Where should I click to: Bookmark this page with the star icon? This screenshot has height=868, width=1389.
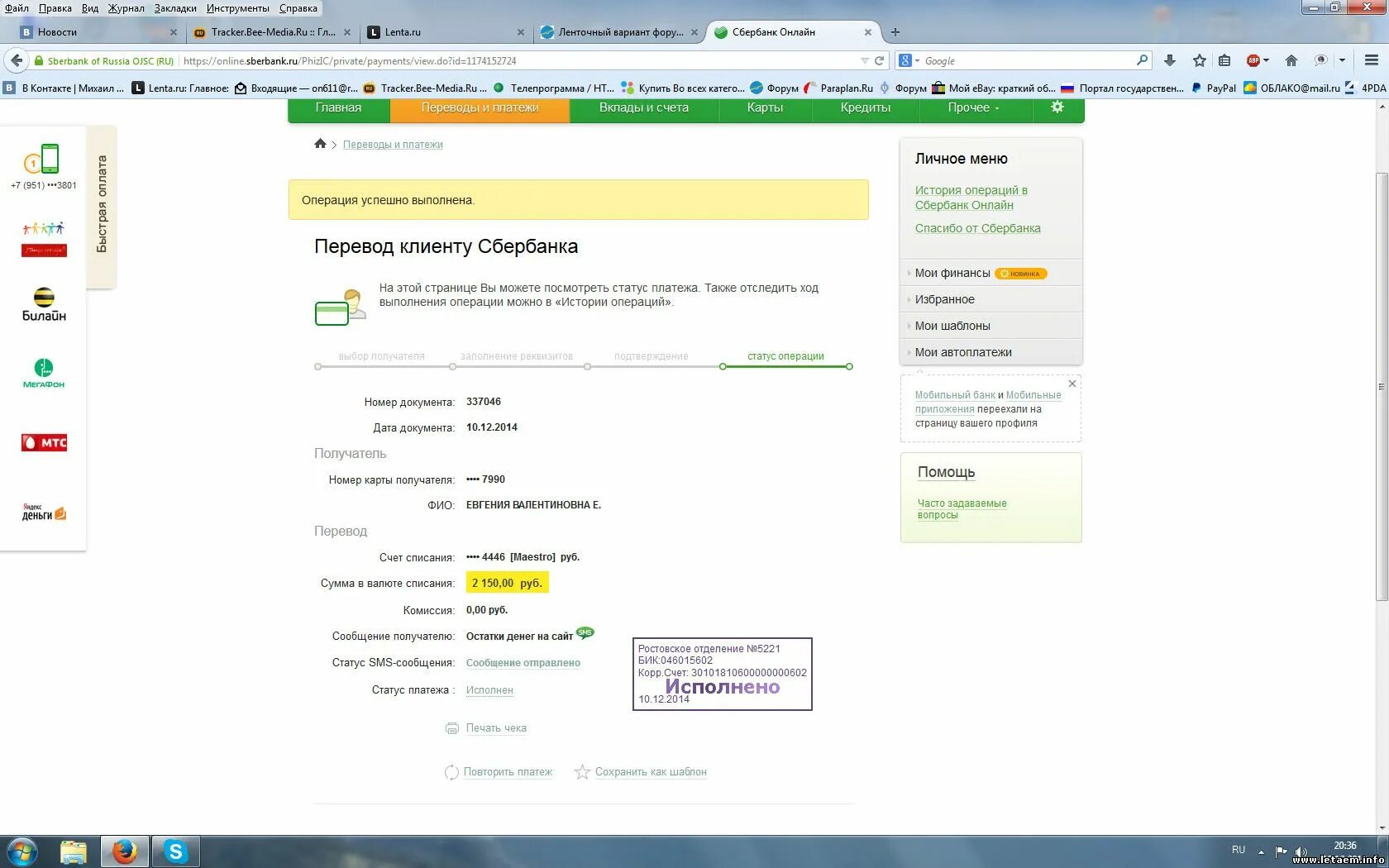pyautogui.click(x=1200, y=60)
